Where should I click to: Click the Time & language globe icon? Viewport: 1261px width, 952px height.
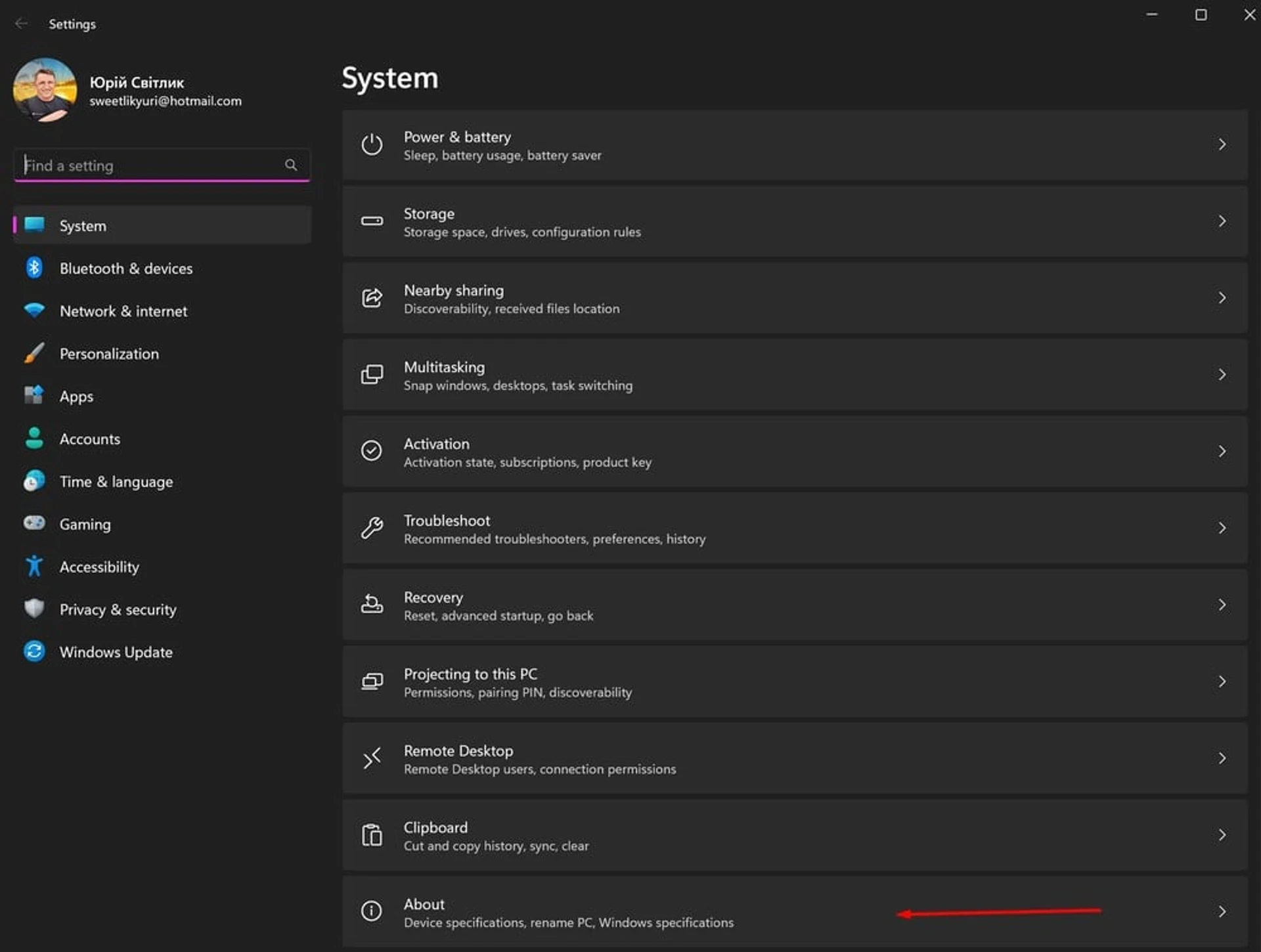click(34, 481)
